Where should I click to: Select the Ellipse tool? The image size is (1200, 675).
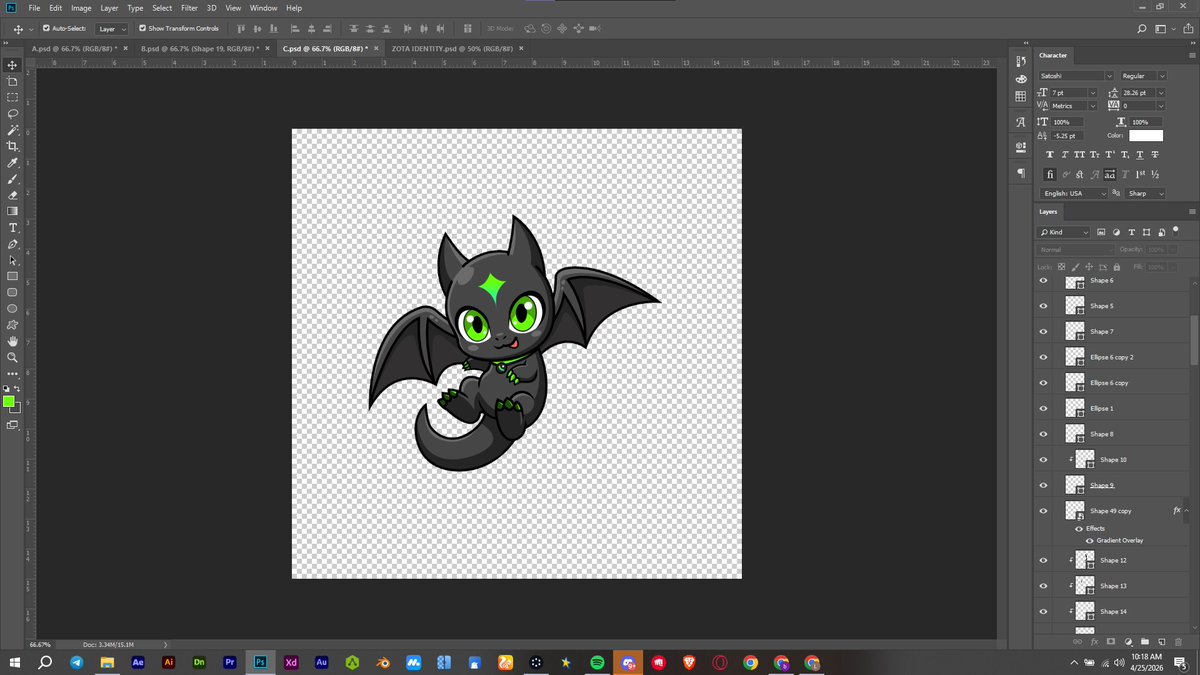pos(13,308)
